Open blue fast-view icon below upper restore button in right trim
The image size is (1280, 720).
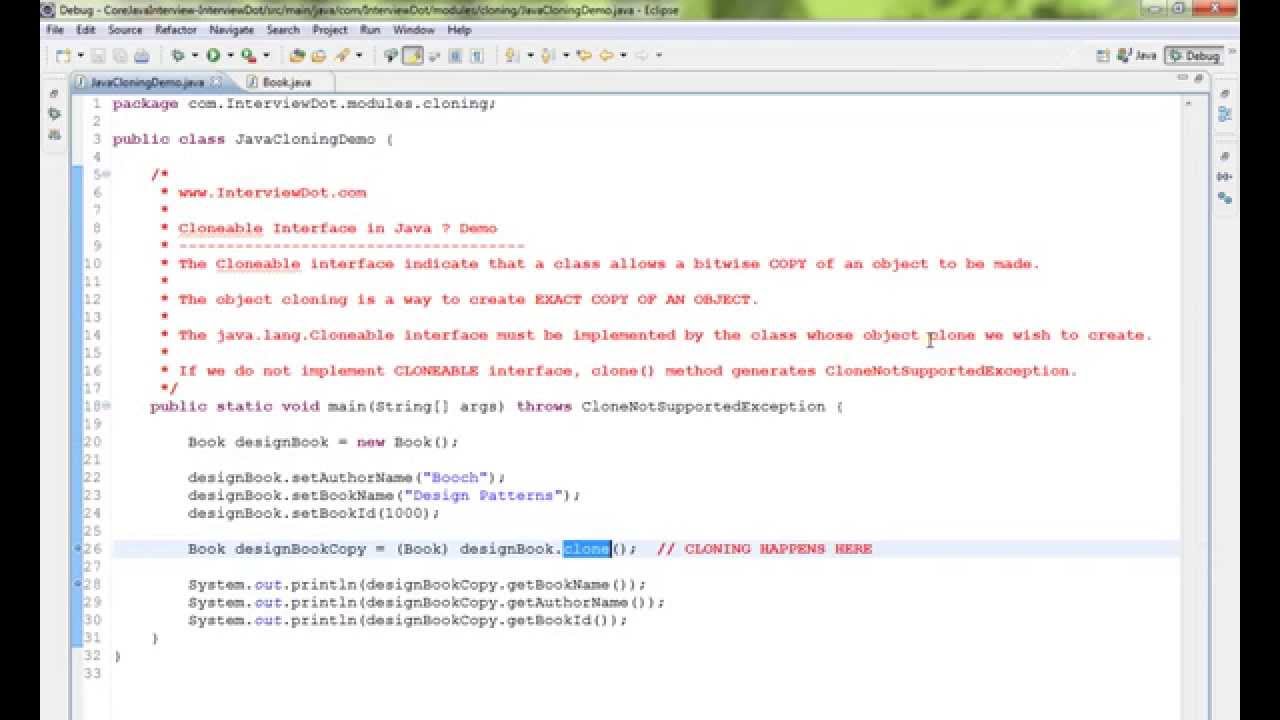[x=1225, y=114]
